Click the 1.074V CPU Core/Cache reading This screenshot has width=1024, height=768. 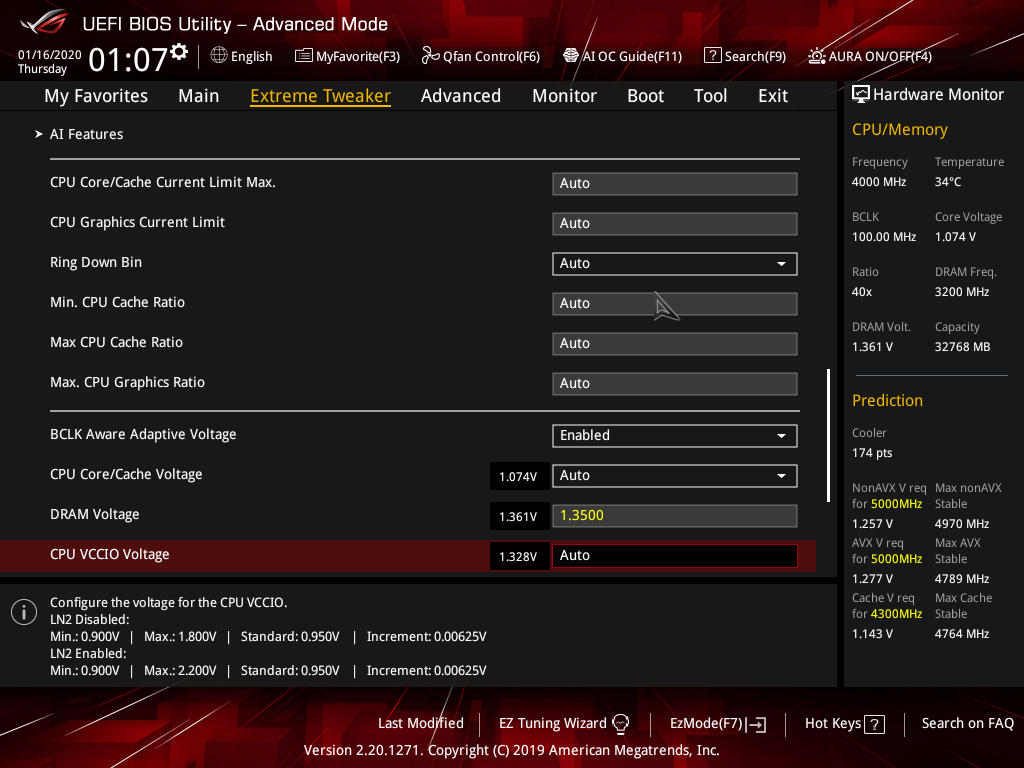tap(519, 476)
